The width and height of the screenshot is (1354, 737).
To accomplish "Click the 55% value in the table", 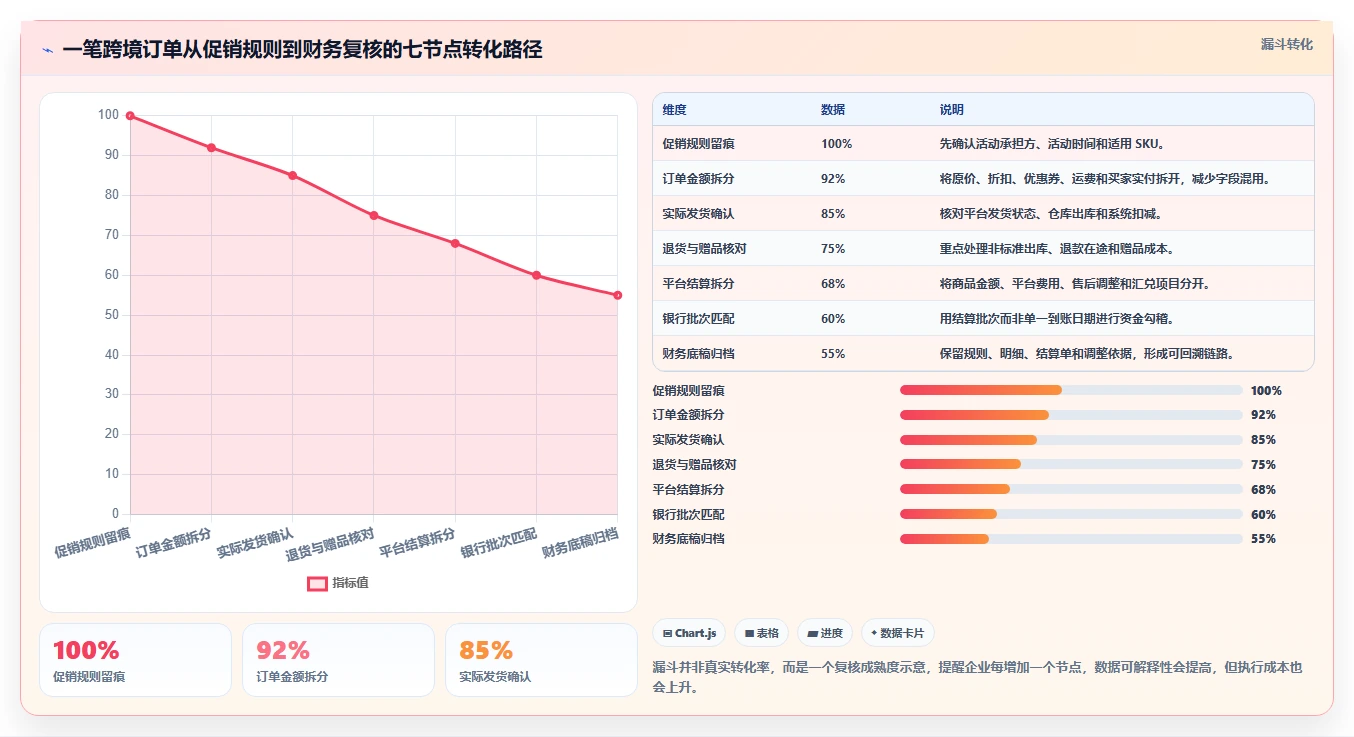I will pos(833,354).
